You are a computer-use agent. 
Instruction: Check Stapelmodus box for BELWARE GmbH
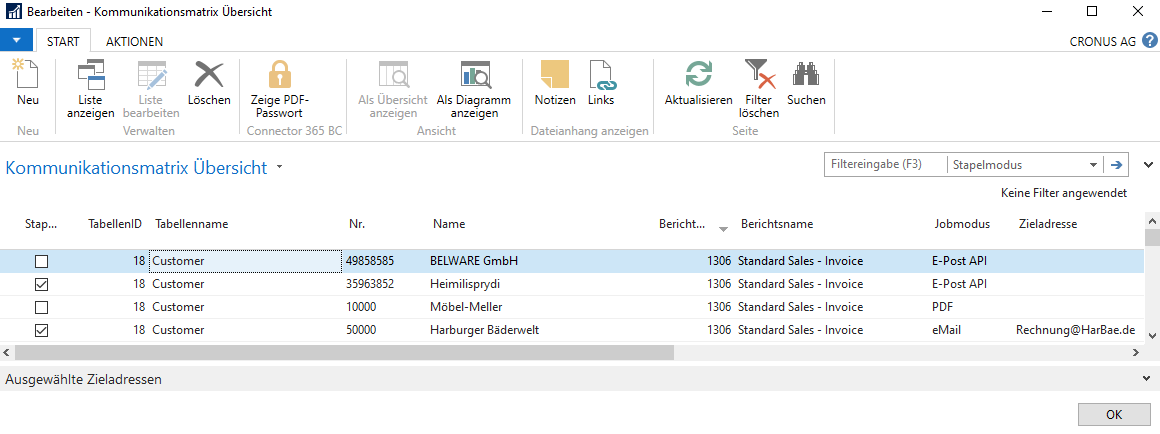(x=41, y=261)
